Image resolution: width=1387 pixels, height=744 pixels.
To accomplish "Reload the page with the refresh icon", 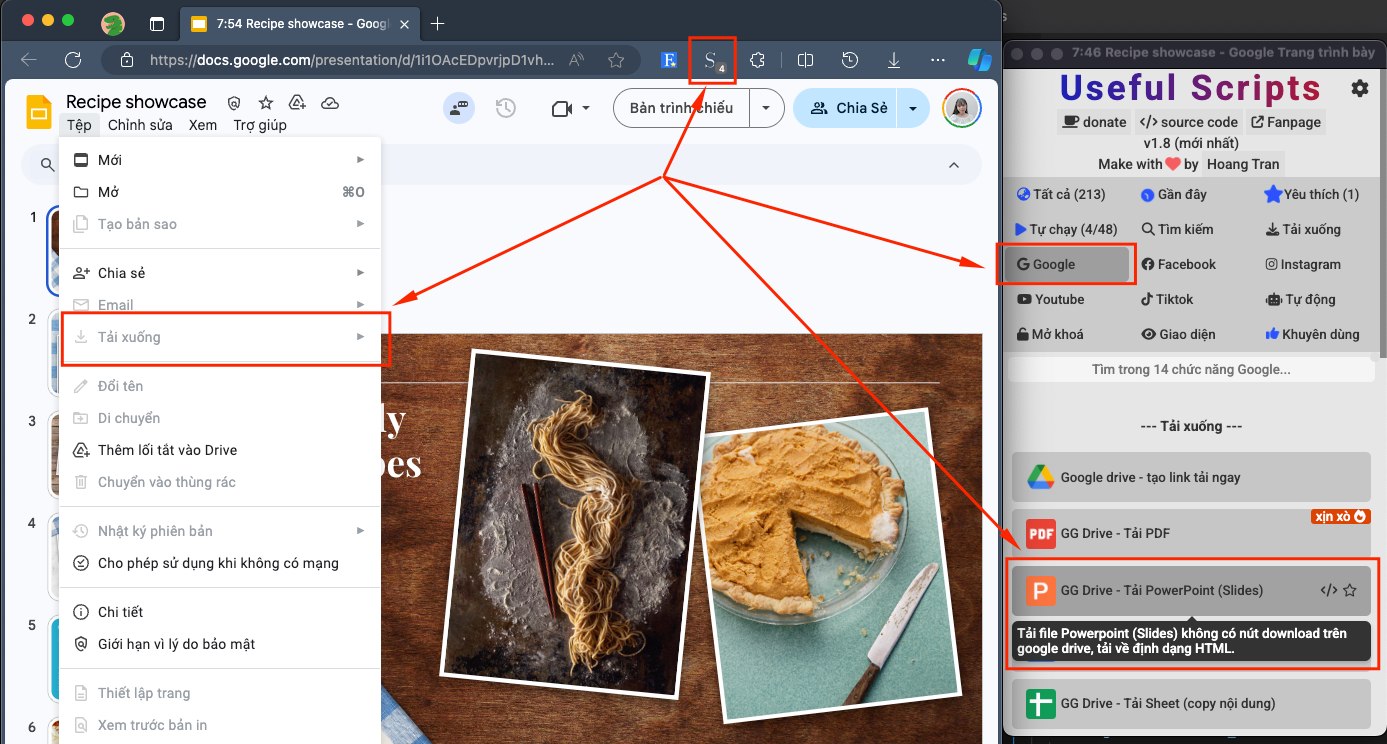I will 73,60.
